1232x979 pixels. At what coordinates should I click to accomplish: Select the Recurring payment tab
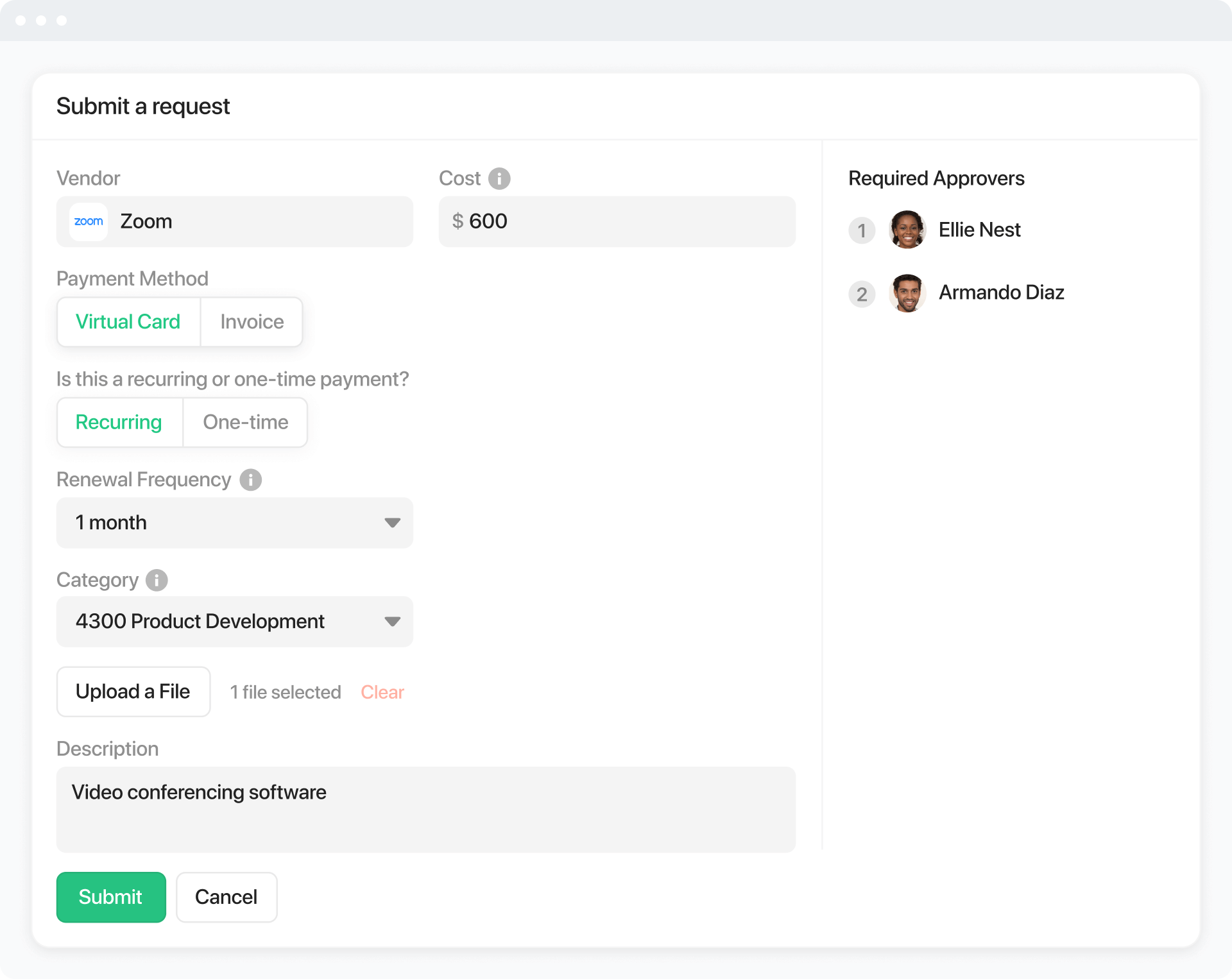coord(119,422)
